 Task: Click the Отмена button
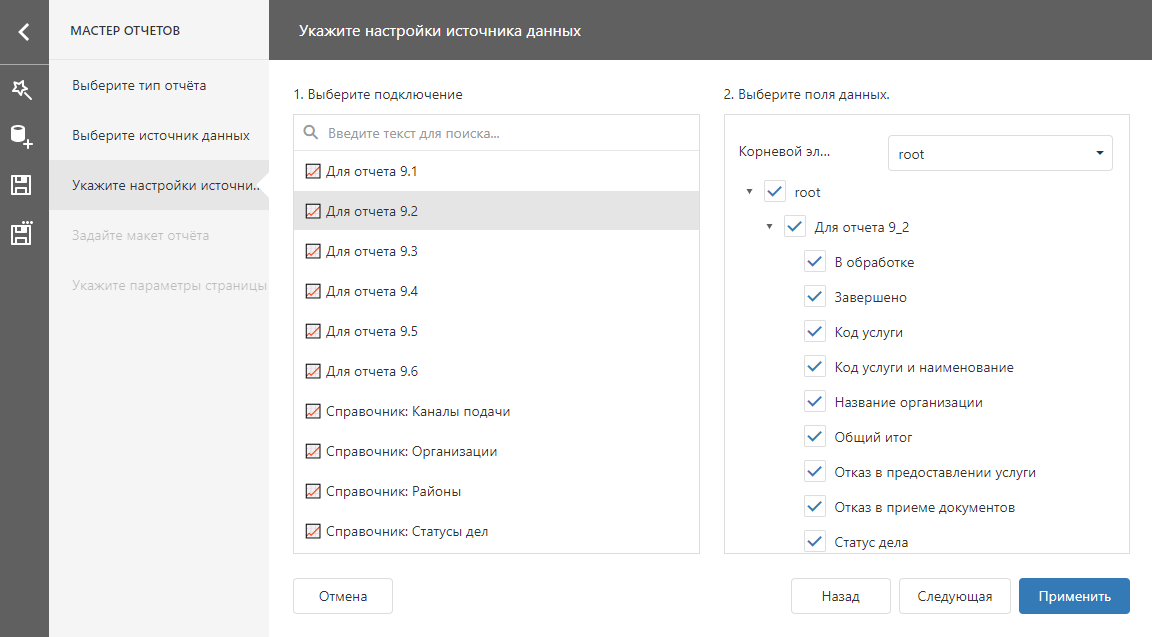(x=342, y=596)
